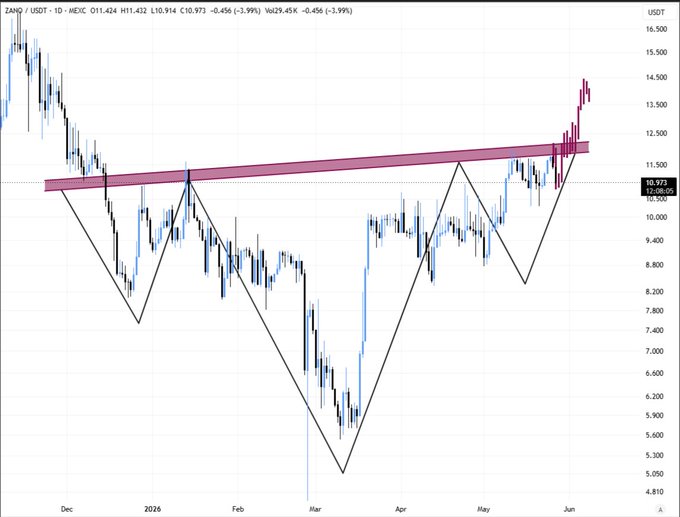Viewport: 680px width, 517px height.
Task: Click the 6.200 price axis label
Action: (x=656, y=396)
